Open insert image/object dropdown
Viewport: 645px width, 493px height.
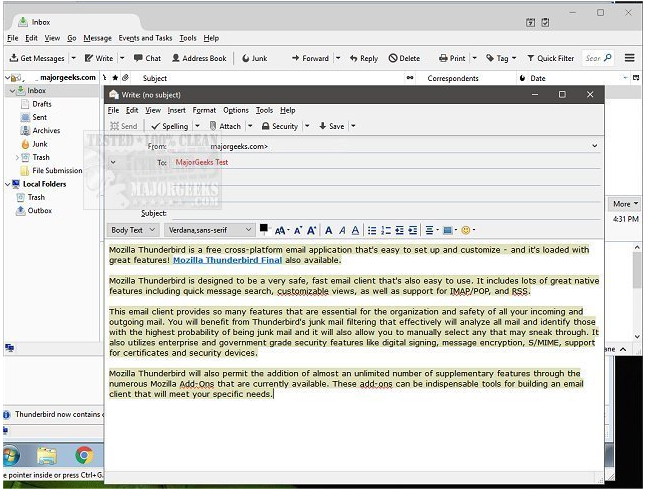450,230
